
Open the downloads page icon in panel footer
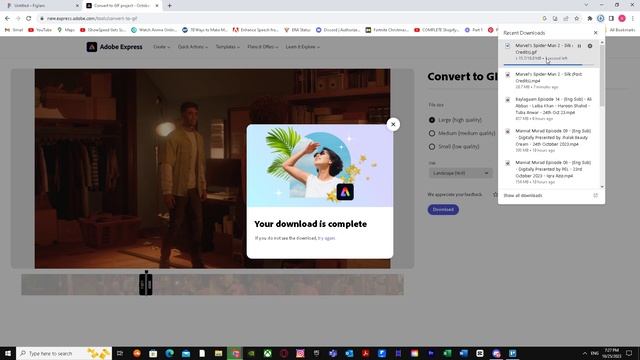coord(596,196)
